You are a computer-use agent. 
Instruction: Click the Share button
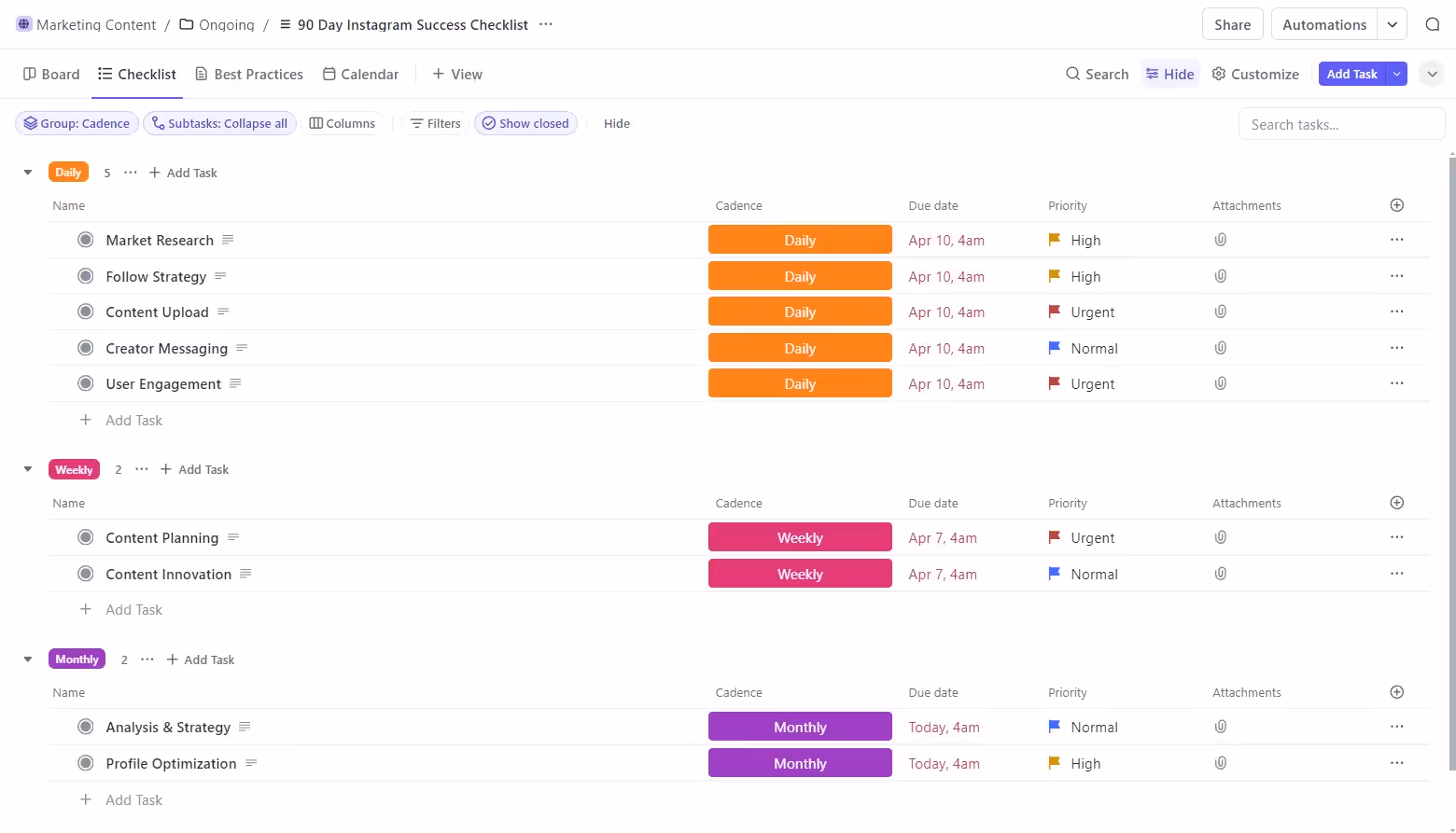[1232, 23]
